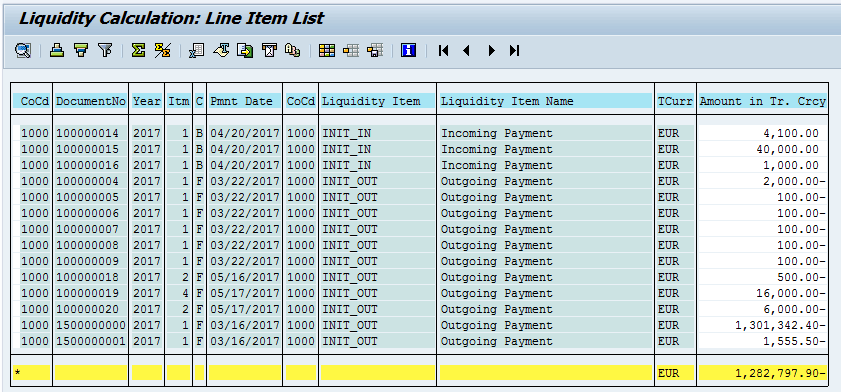Click payment date 05/16/2017
841x392 pixels.
point(245,277)
